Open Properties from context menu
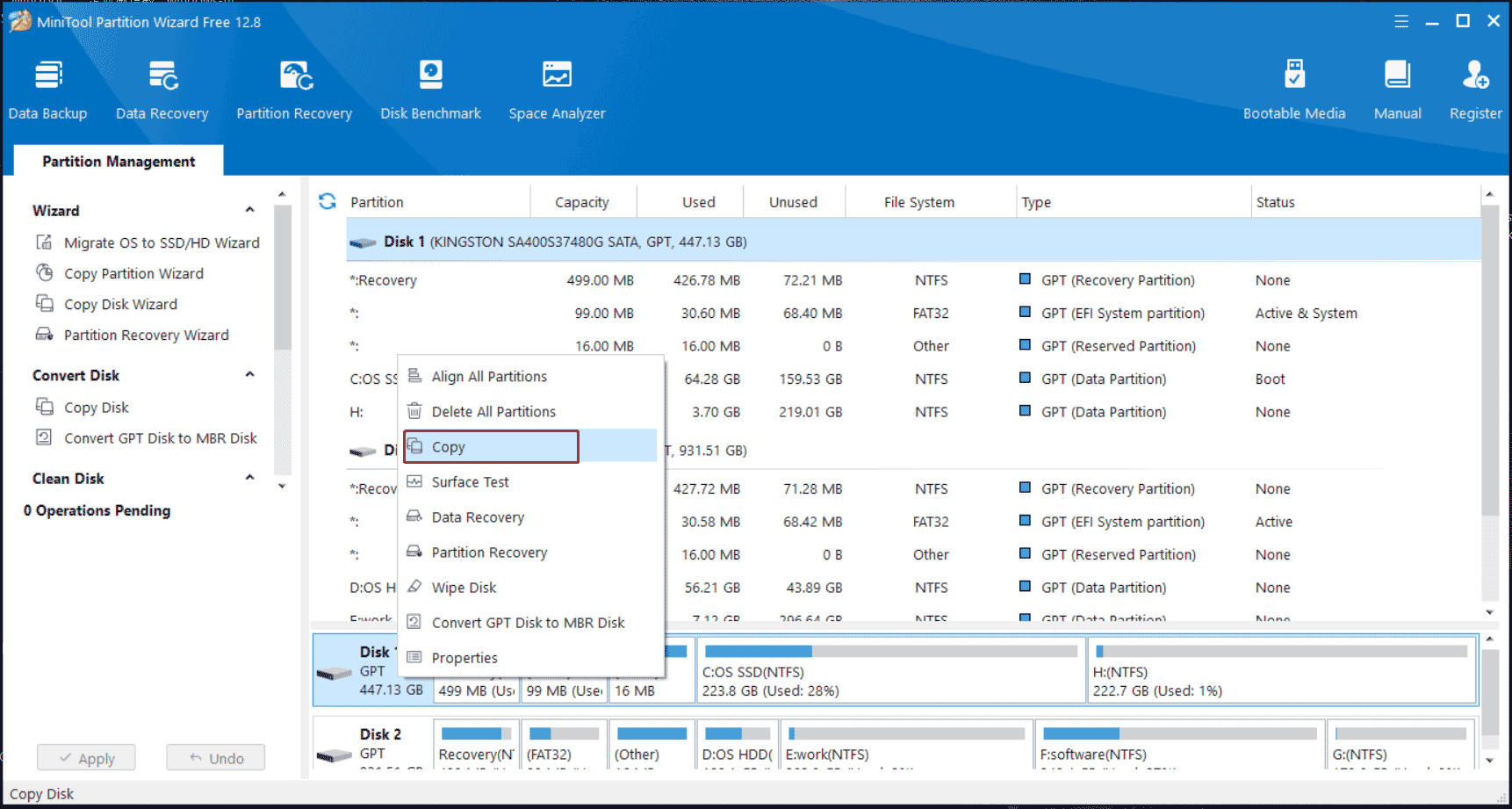 click(x=530, y=657)
